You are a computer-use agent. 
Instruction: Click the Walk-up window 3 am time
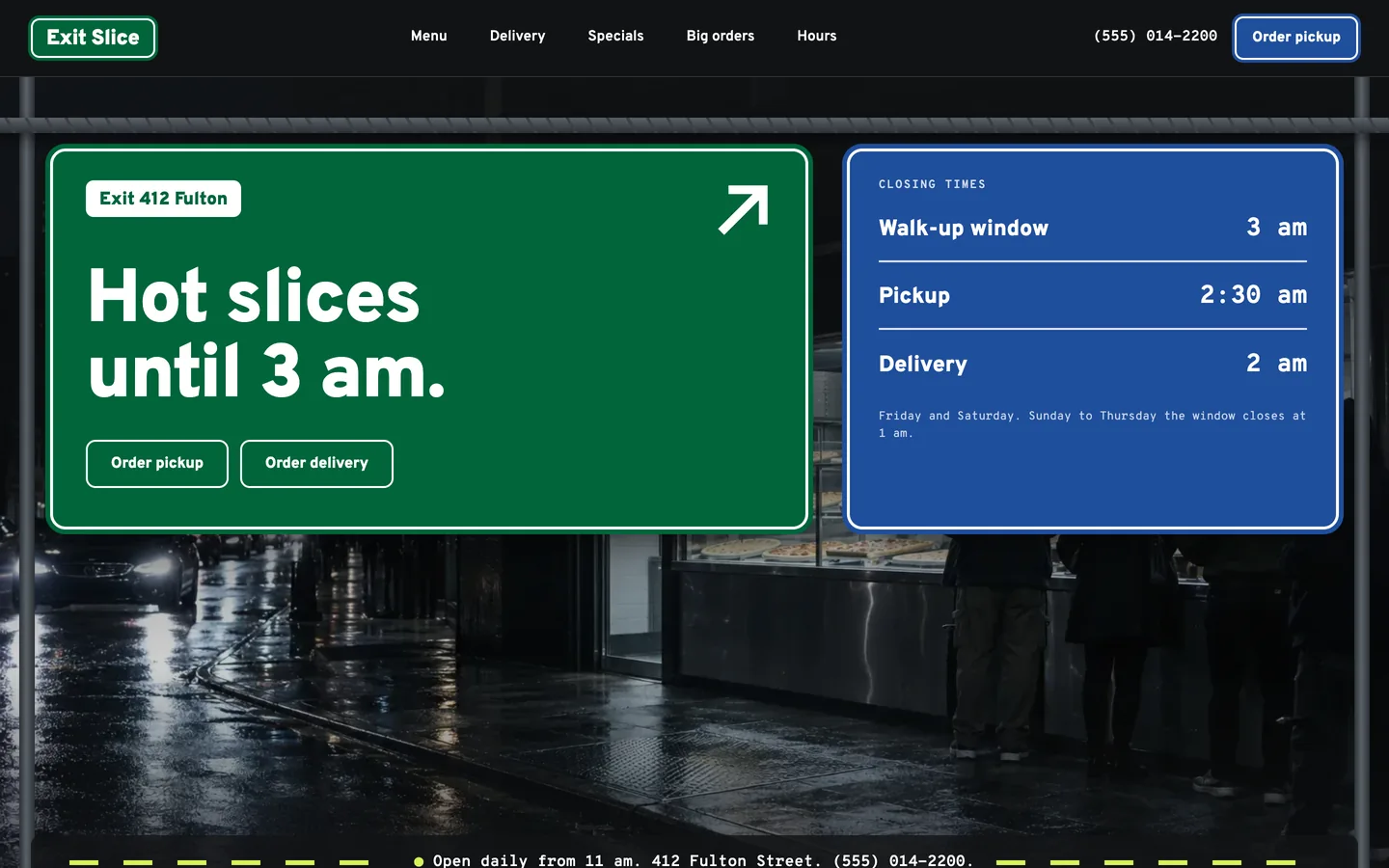point(1276,228)
